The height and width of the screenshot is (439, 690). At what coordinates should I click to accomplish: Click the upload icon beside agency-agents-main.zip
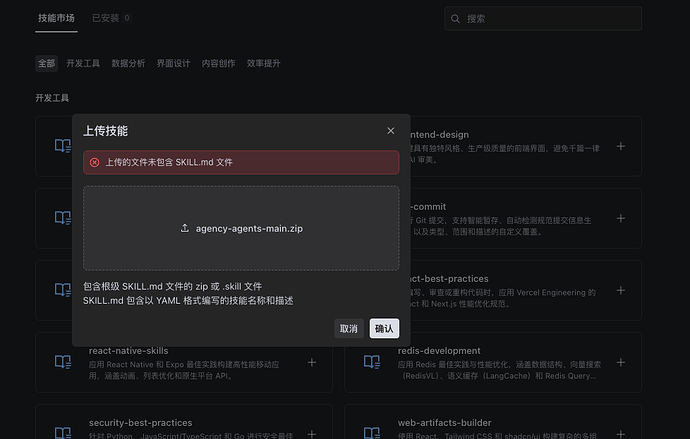tap(185, 228)
